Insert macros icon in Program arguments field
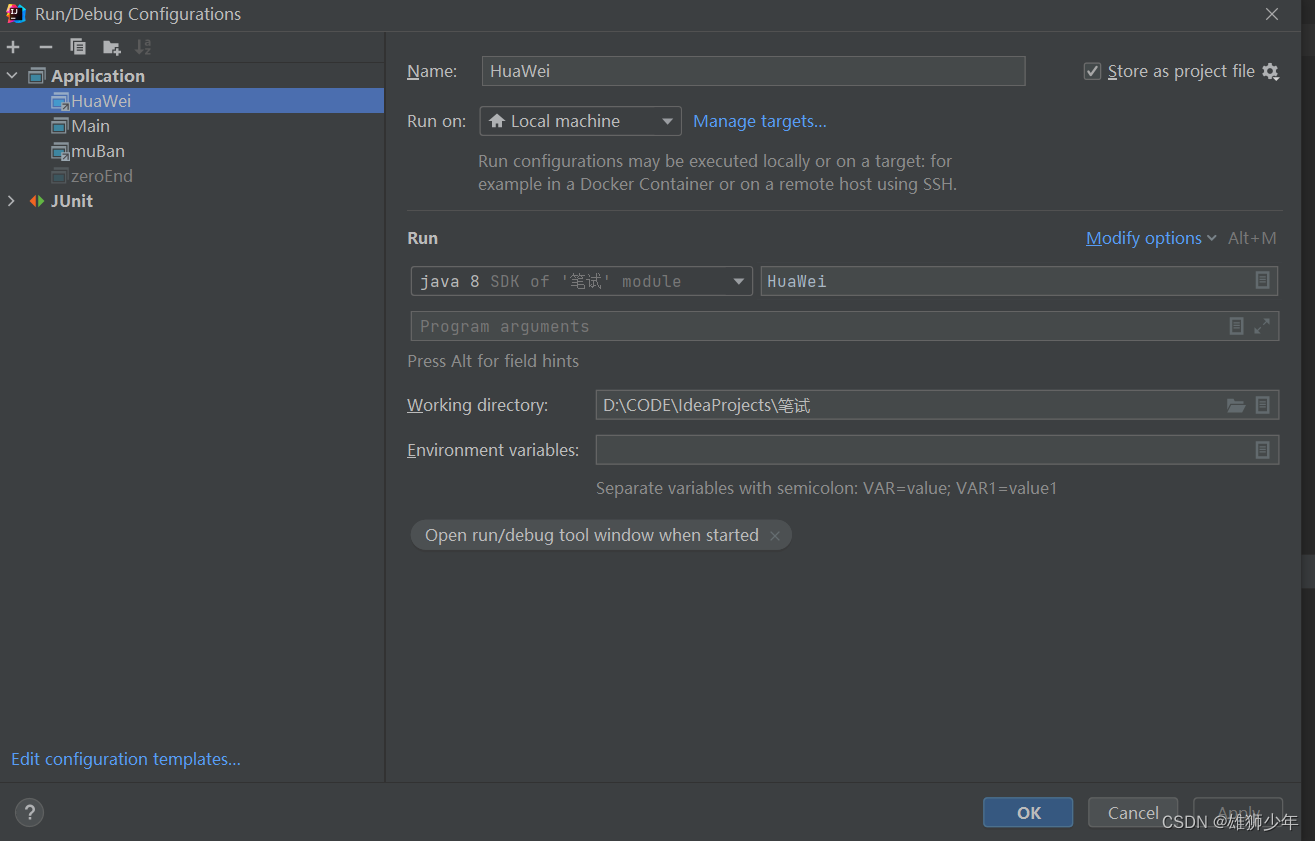 1236,326
